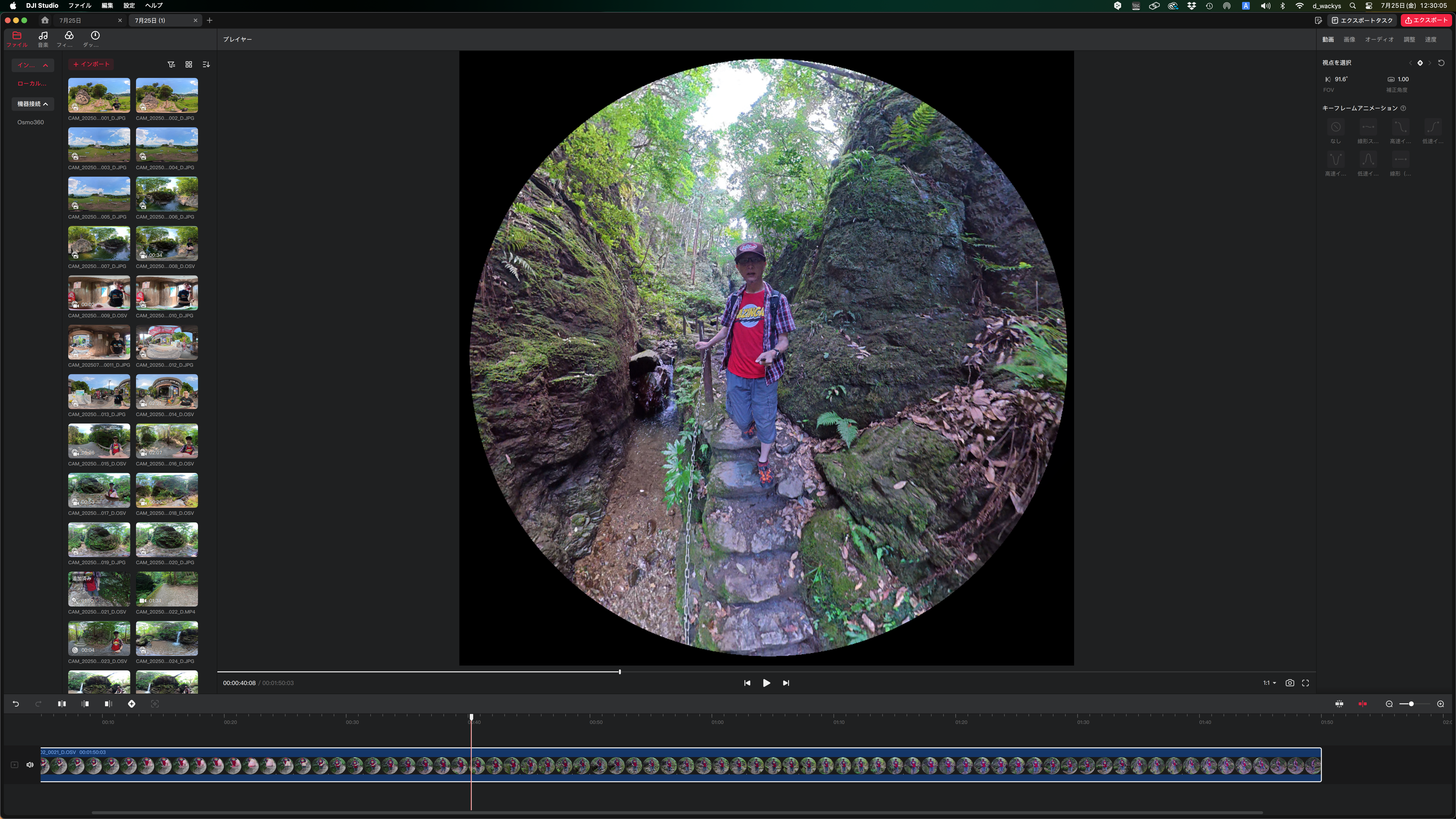Screen dimensions: 1456x819
Task: Go to previous viewpoint keyframe chevron
Action: tap(1410, 63)
